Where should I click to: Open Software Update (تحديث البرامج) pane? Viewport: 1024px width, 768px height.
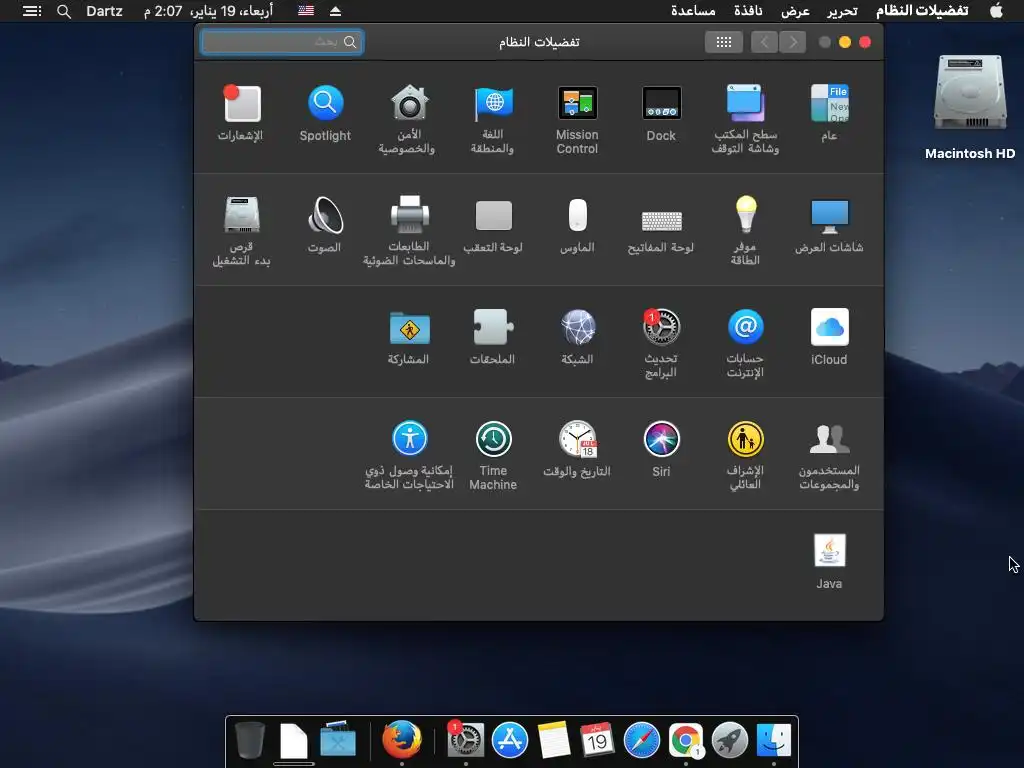point(661,343)
